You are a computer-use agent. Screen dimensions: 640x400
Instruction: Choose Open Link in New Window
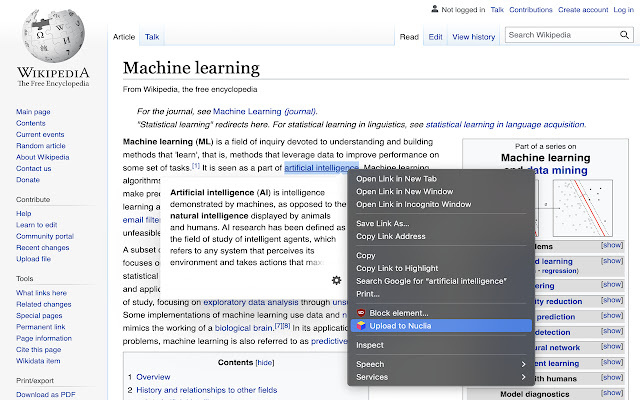pos(441,191)
